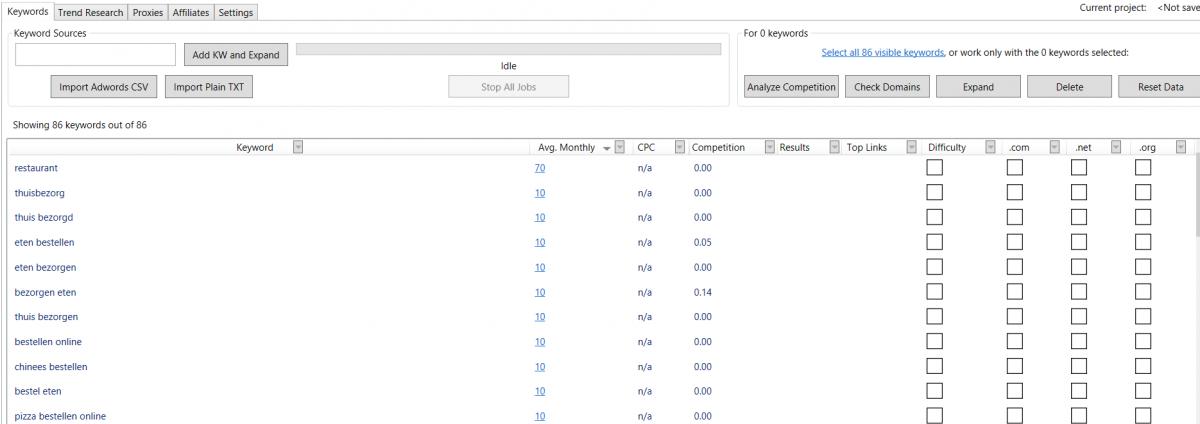
Task: Tick the .com checkbox for restaurant
Action: click(1015, 168)
